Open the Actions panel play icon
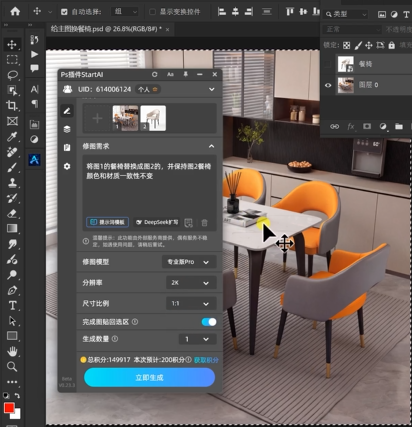This screenshot has width=412, height=427. pos(34,54)
